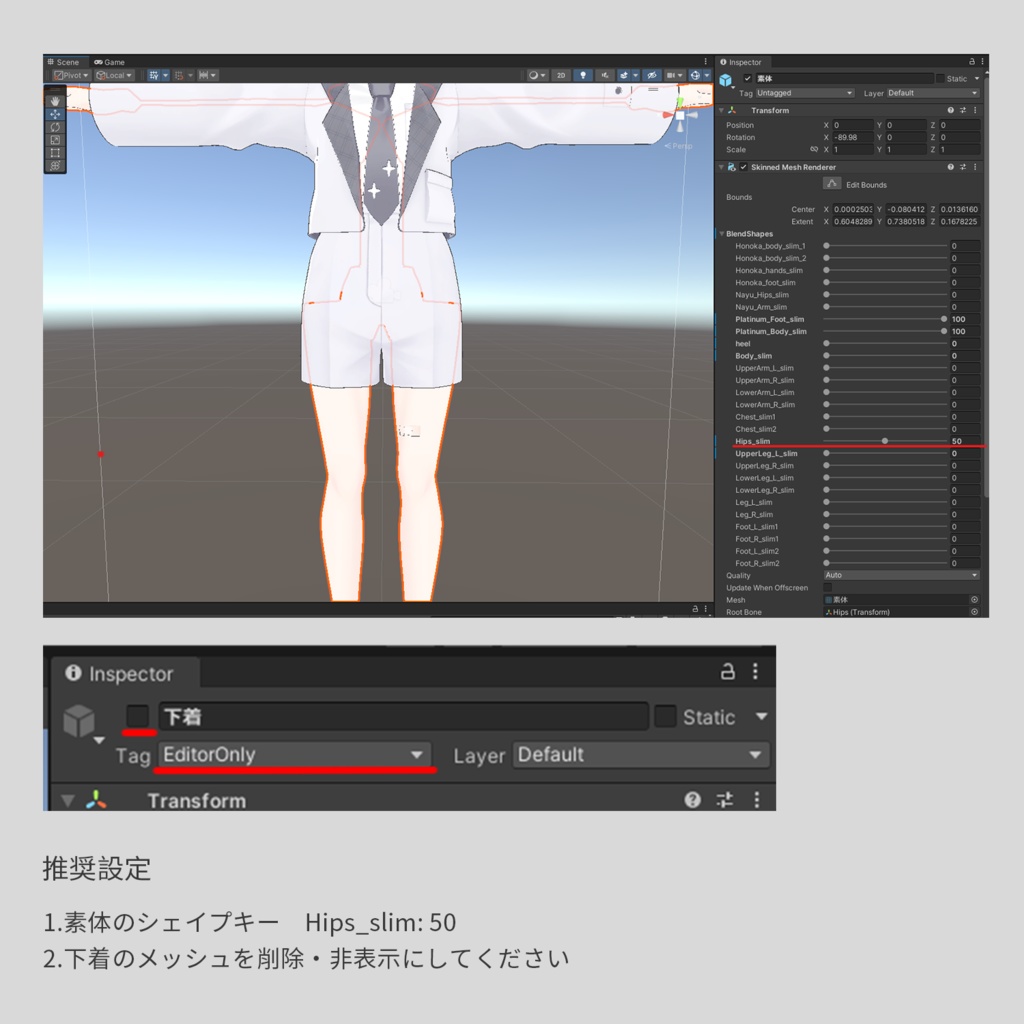Open the EditorOnly tag dropdown
Image resolution: width=1024 pixels, height=1024 pixels.
(x=293, y=755)
